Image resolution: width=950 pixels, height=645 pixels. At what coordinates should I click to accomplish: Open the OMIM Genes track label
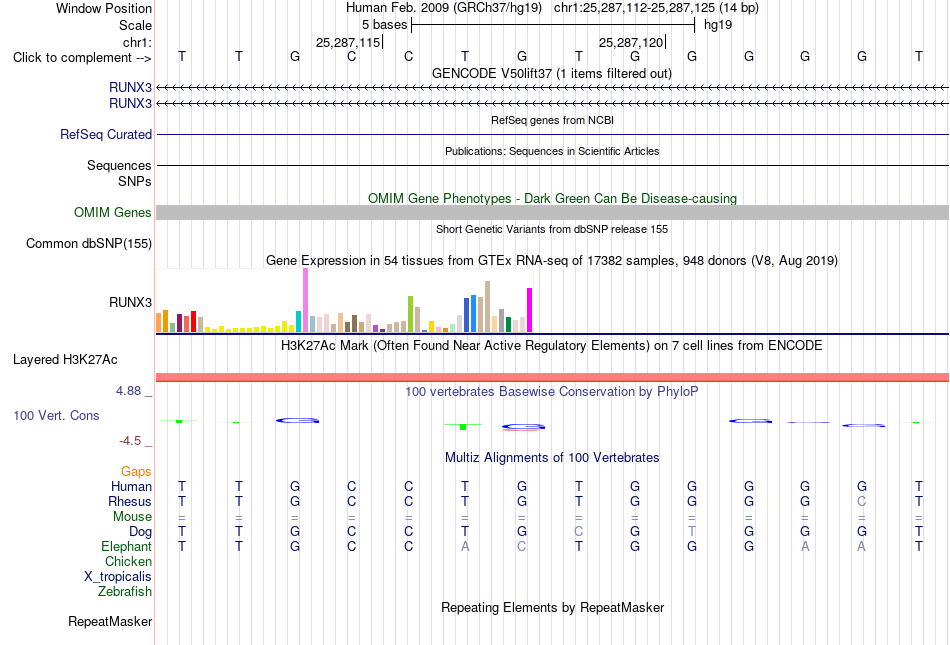point(113,213)
